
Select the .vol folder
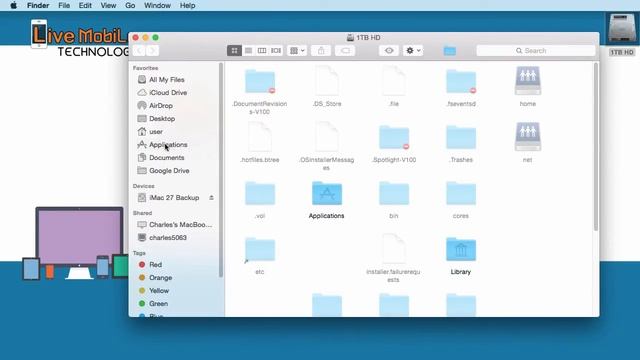(x=260, y=193)
